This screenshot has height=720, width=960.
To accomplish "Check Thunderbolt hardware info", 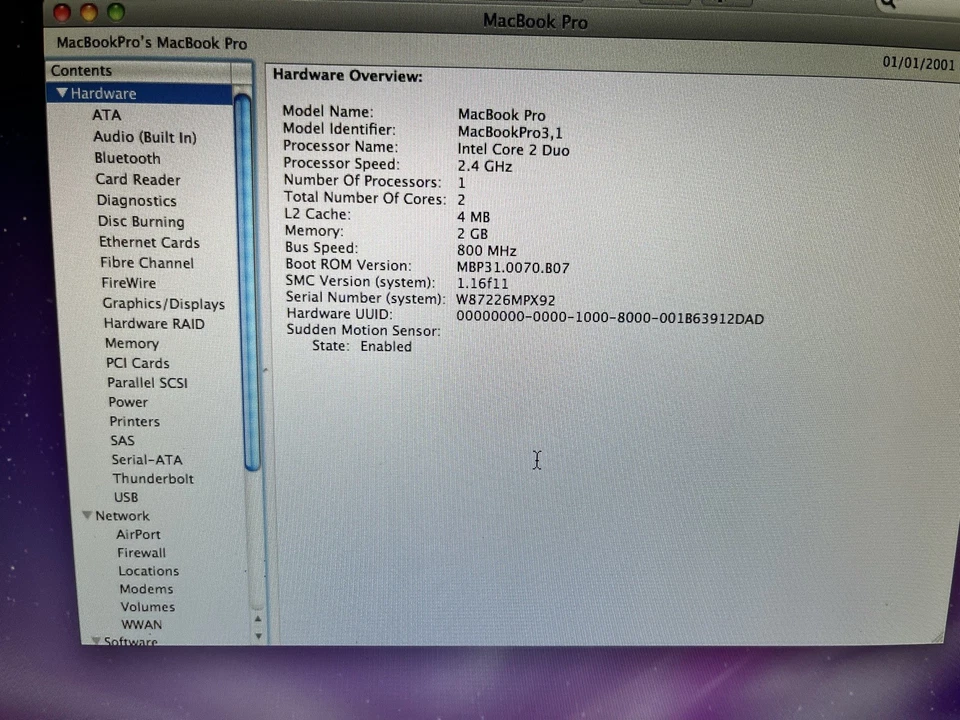I will point(153,478).
